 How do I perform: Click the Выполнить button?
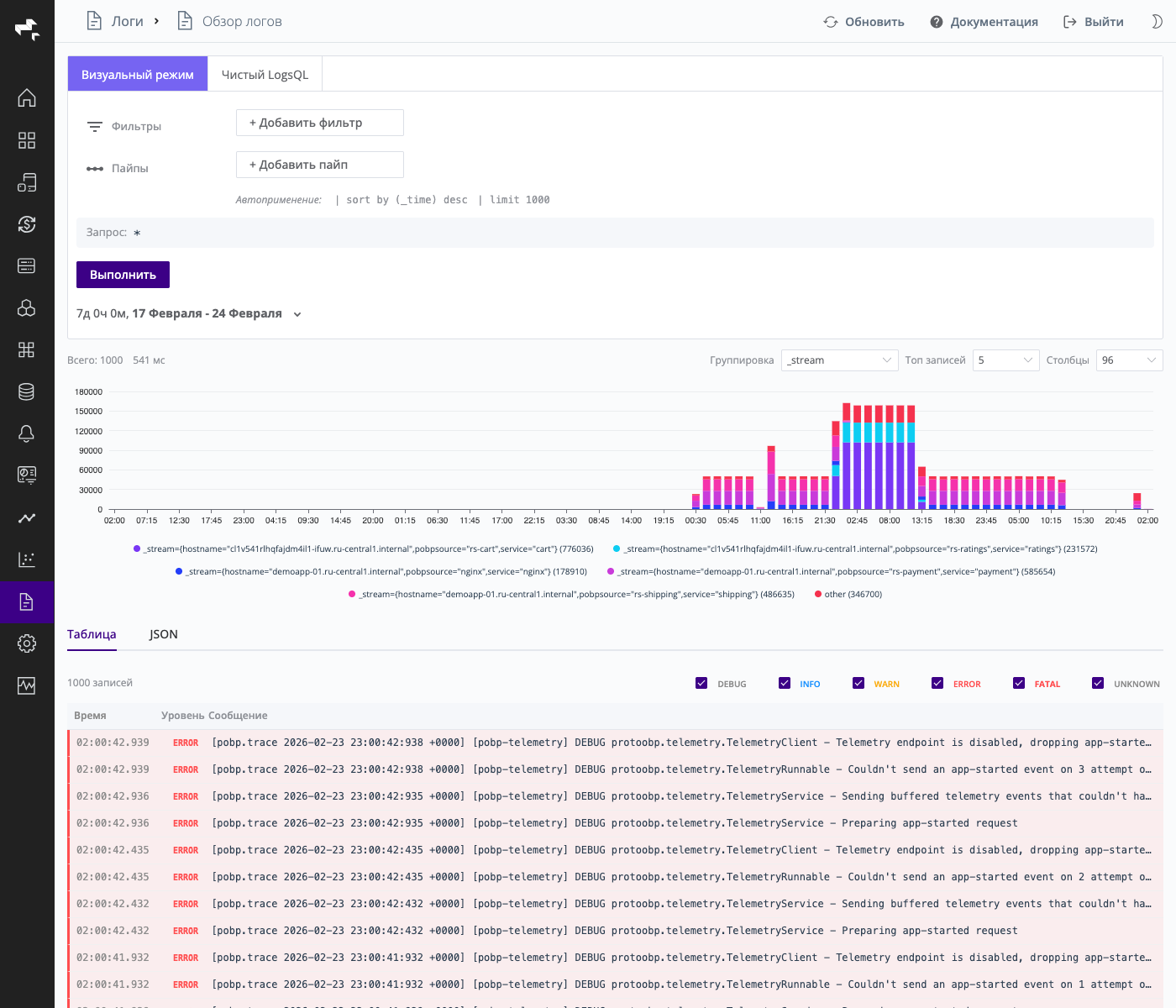pos(123,275)
